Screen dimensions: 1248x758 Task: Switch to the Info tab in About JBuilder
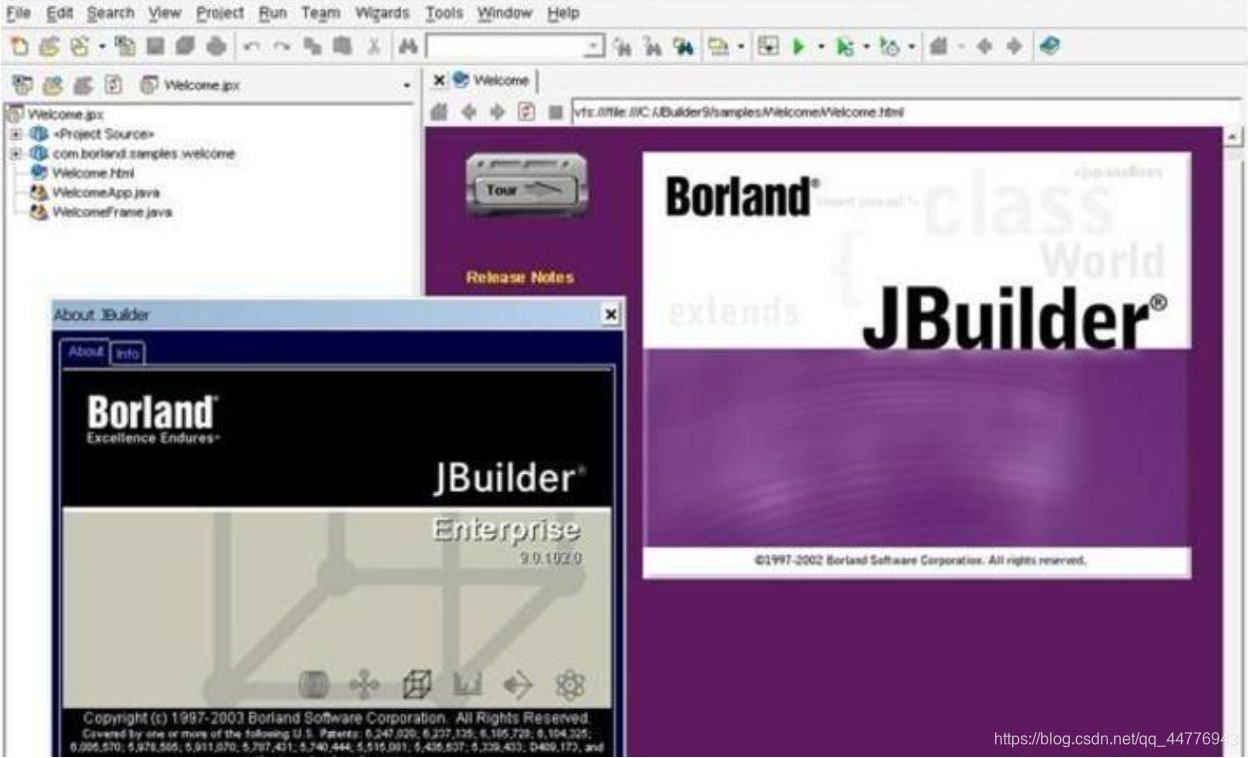pos(127,353)
